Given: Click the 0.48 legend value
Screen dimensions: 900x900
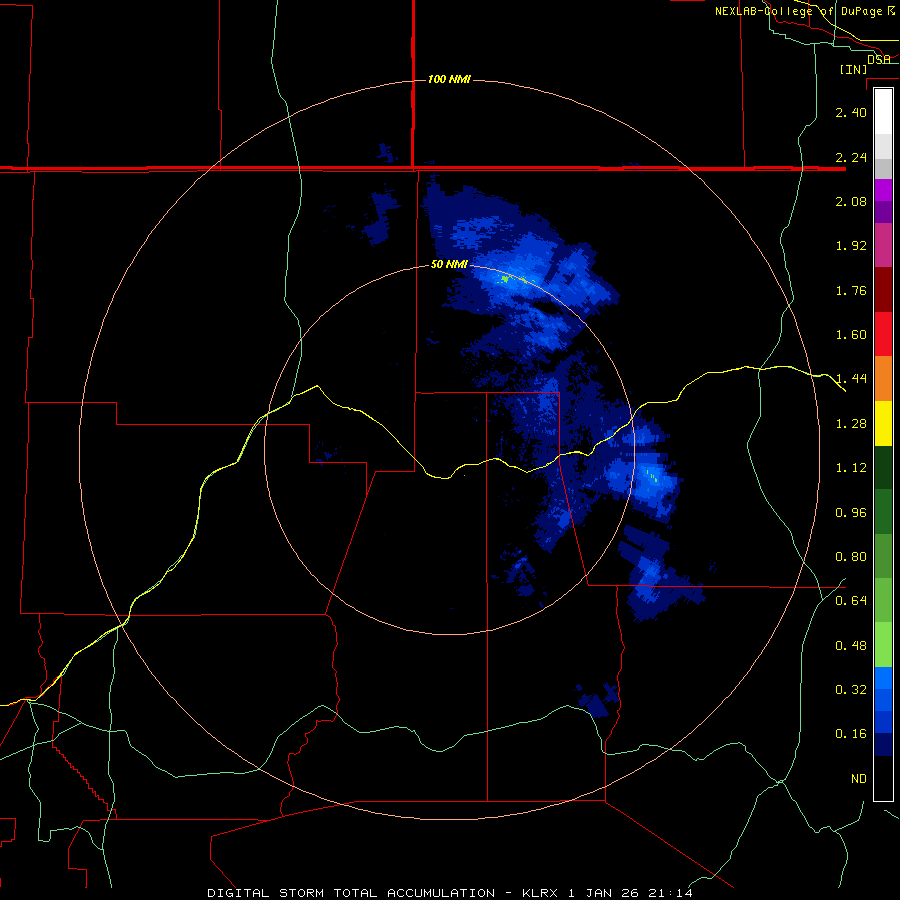Looking at the screenshot, I should tap(851, 646).
